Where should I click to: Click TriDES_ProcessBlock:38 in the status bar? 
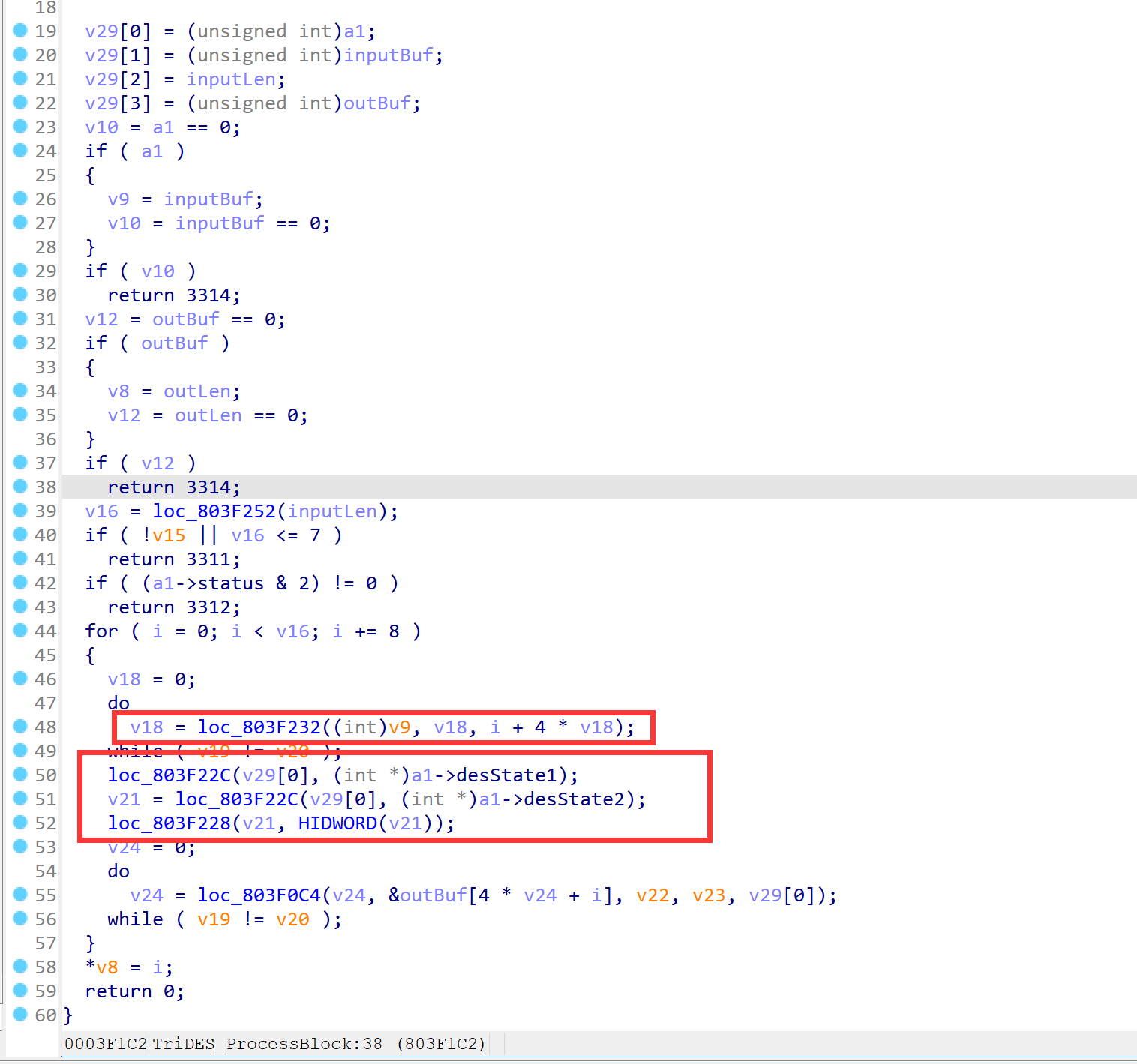pos(267,1044)
